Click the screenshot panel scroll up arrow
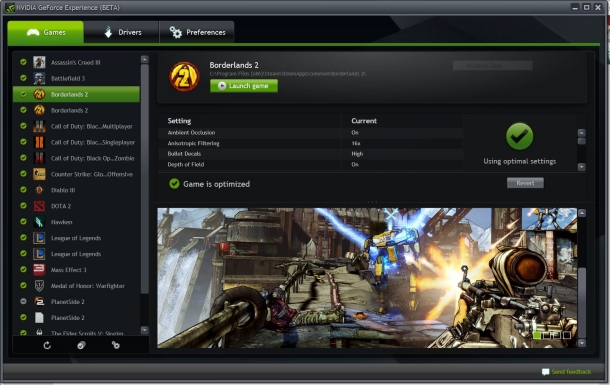Screen dimensions: 610x385 click(x=582, y=213)
